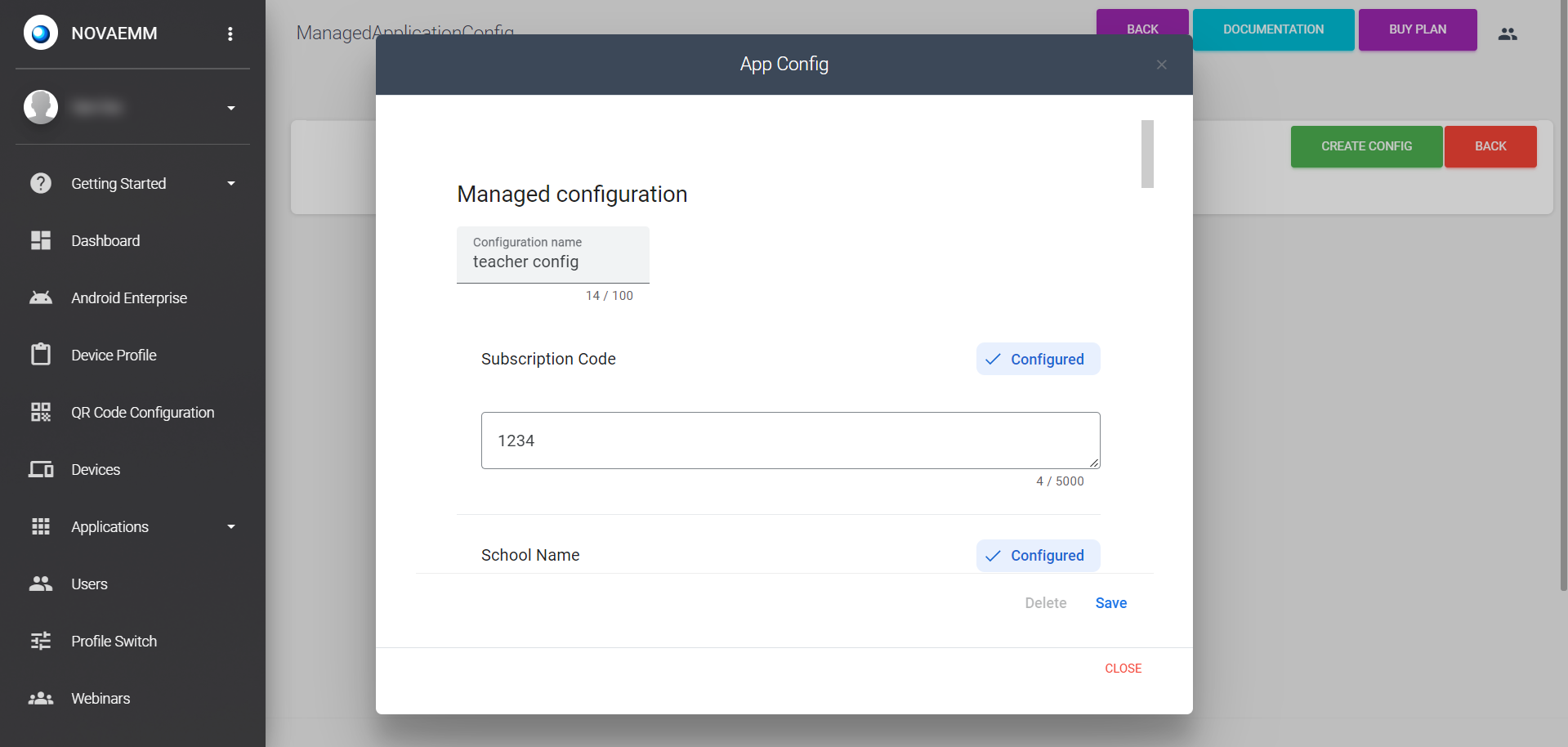
Task: Close App Config dialog with X
Action: (x=1161, y=65)
